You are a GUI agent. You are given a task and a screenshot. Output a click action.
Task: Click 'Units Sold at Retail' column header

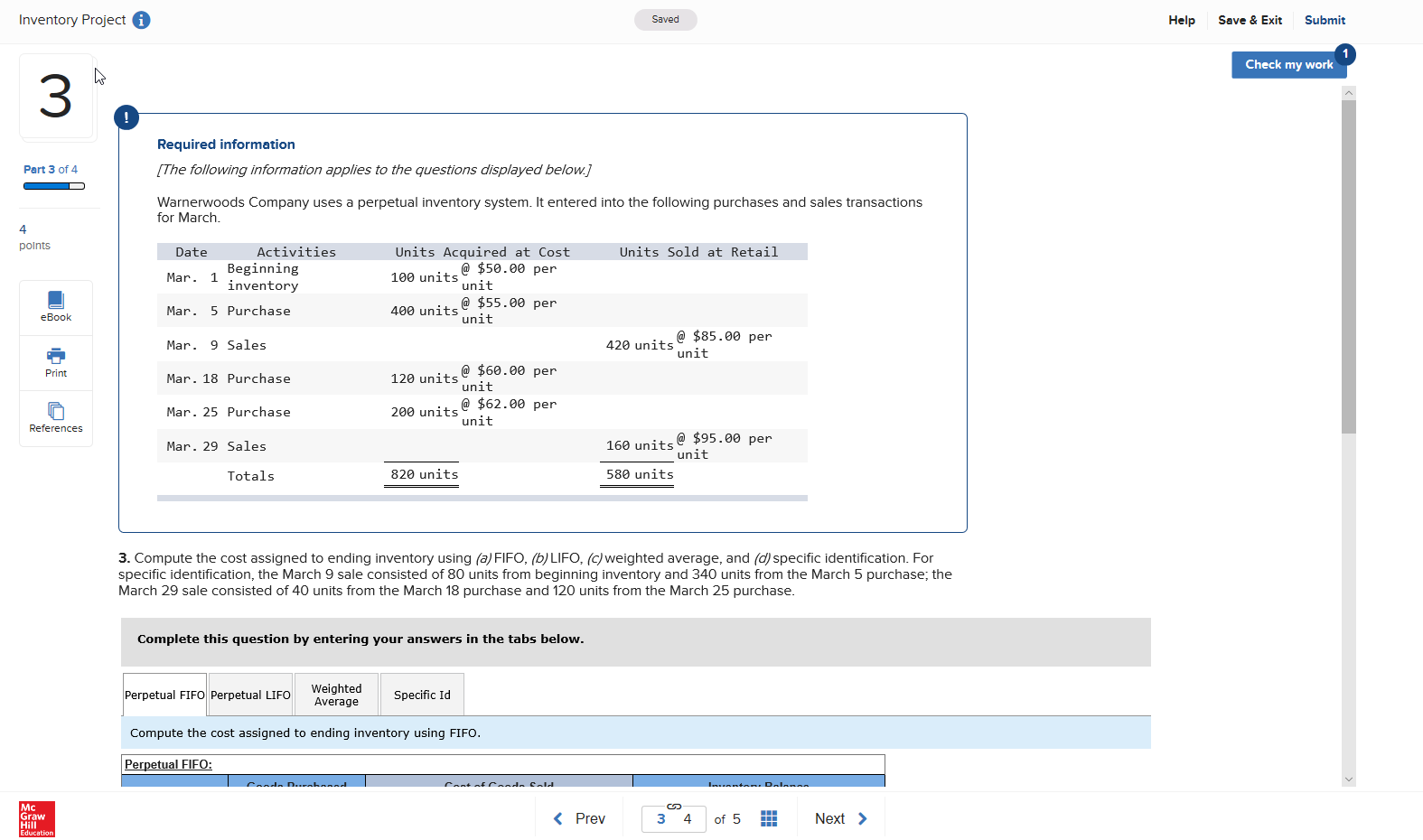698,252
